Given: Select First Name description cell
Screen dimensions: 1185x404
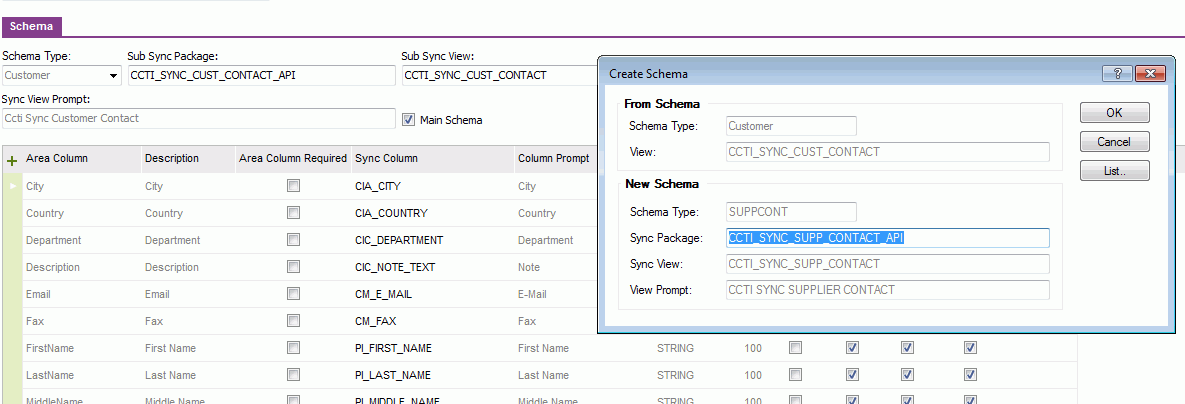Looking at the screenshot, I should [x=187, y=348].
